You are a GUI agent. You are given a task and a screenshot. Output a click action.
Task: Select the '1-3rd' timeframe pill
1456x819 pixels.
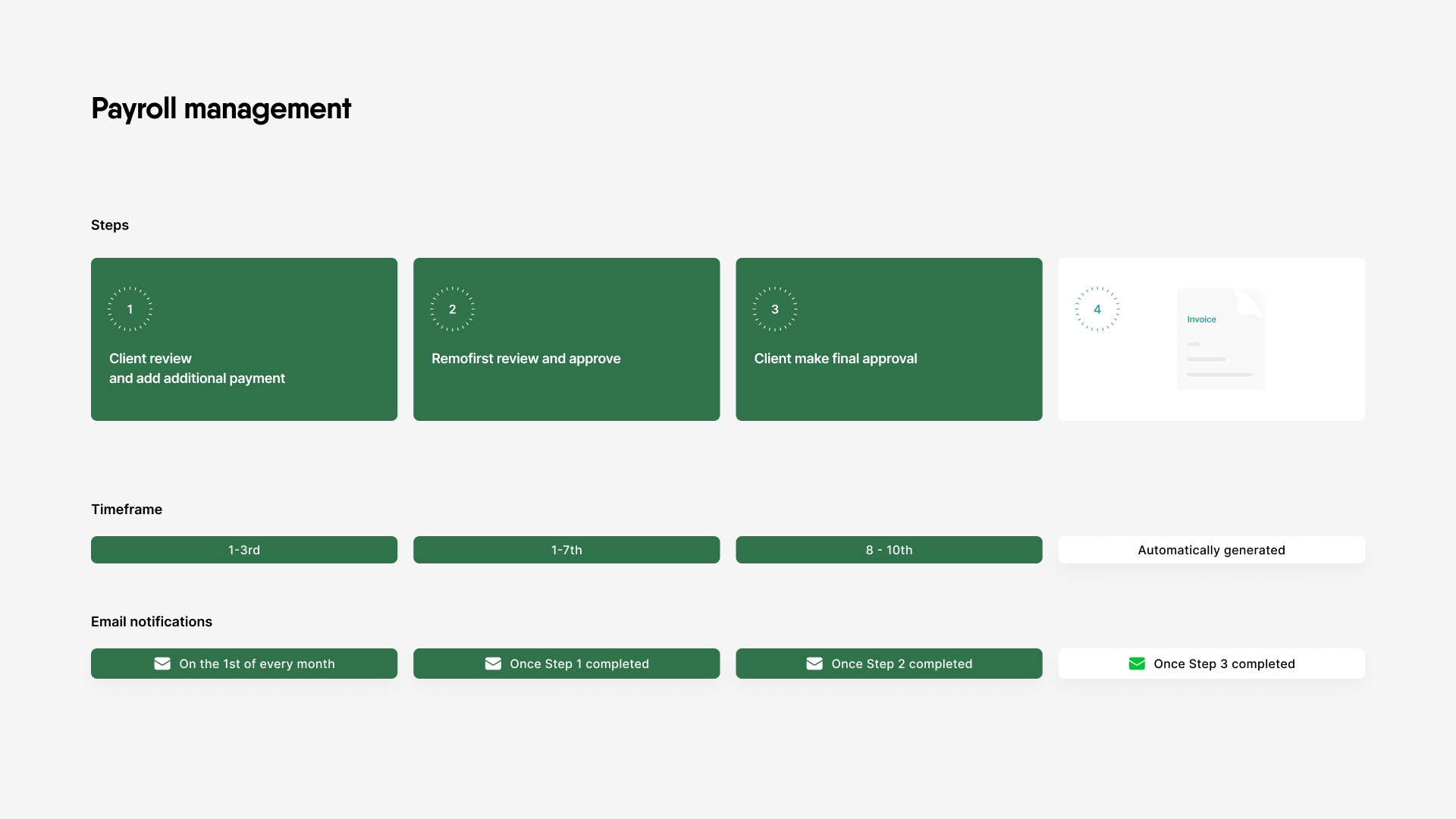244,550
